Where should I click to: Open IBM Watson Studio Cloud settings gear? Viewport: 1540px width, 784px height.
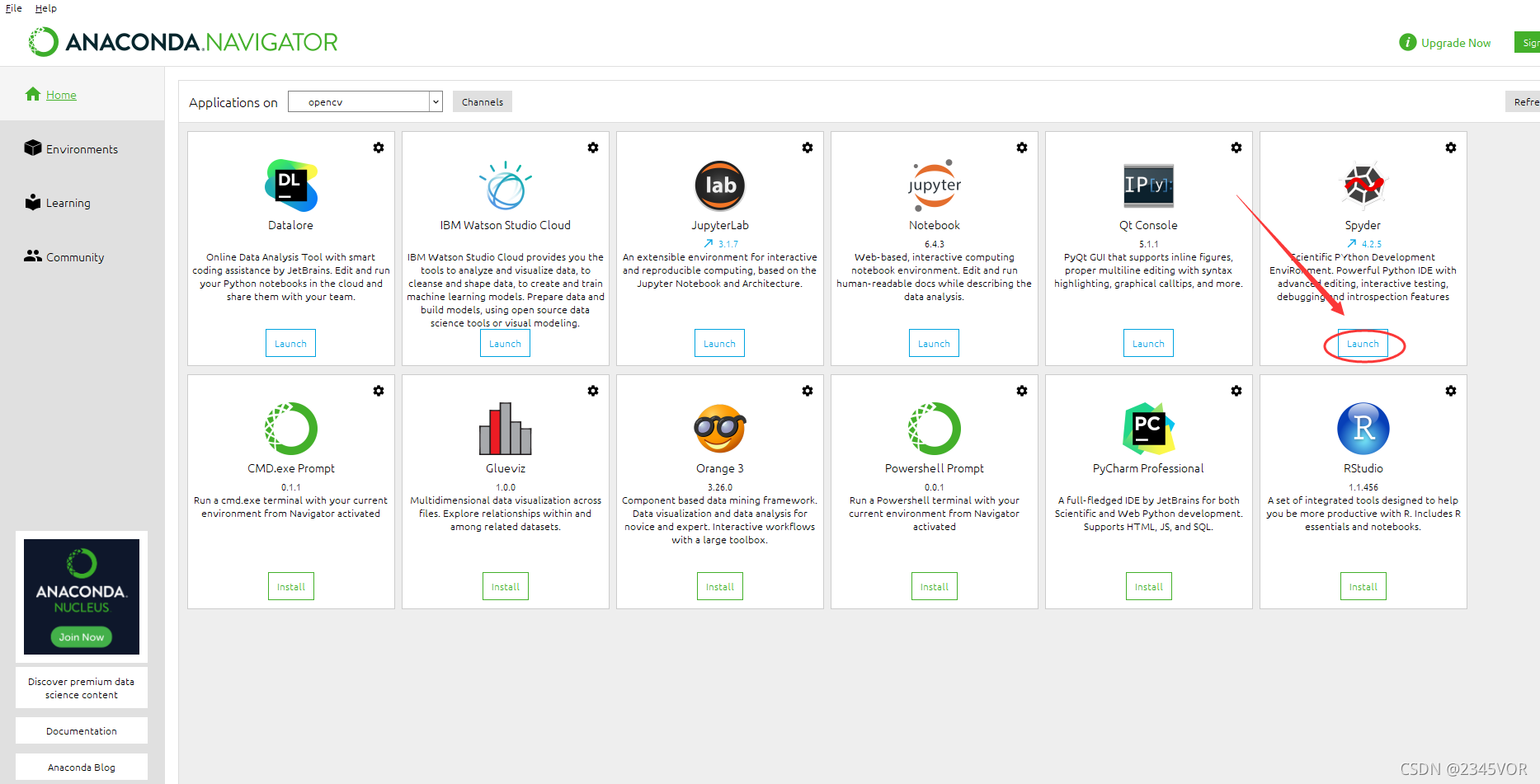click(593, 148)
